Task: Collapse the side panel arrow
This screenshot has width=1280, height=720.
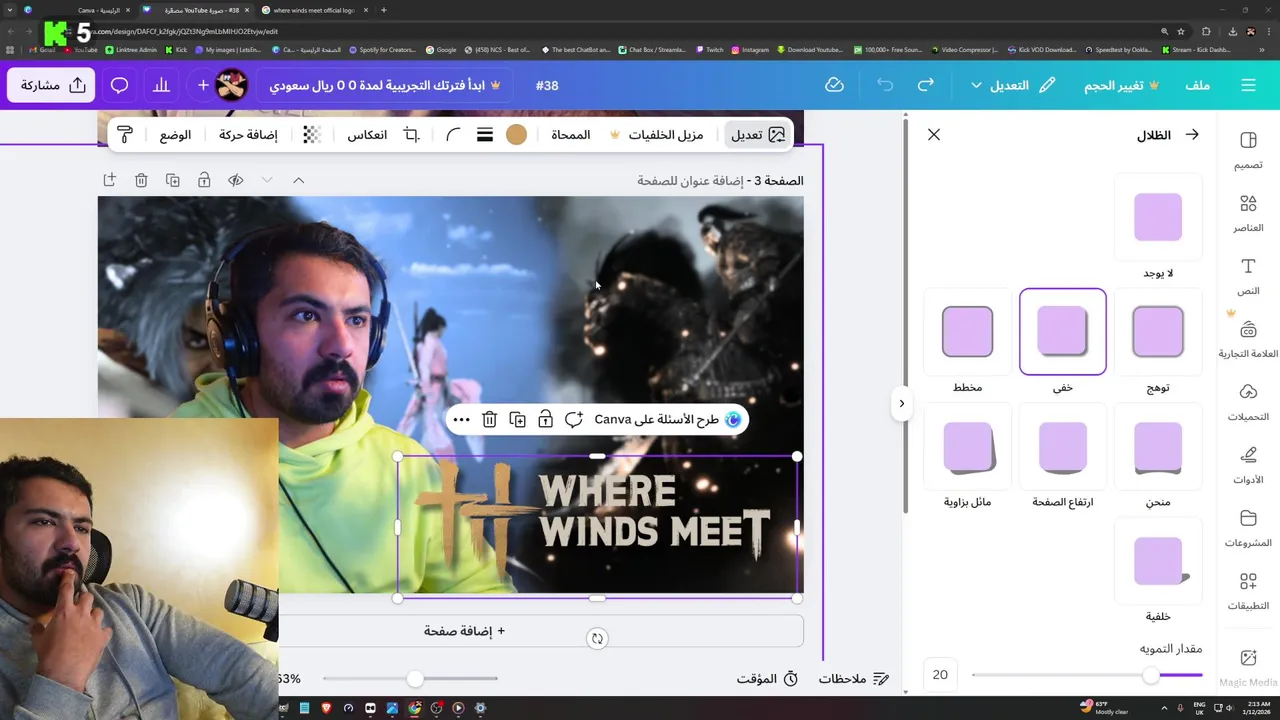Action: [x=901, y=403]
